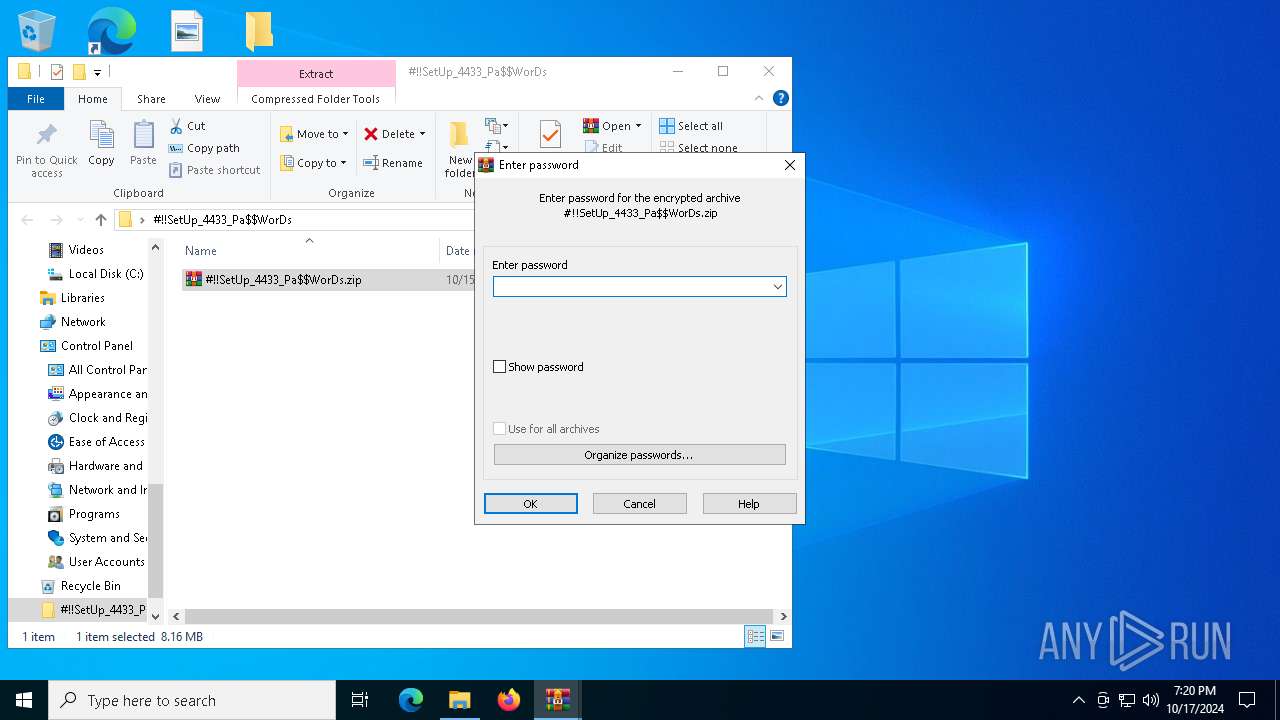Collapse the ribbon with the chevron
The height and width of the screenshot is (720, 1280).
click(x=759, y=98)
